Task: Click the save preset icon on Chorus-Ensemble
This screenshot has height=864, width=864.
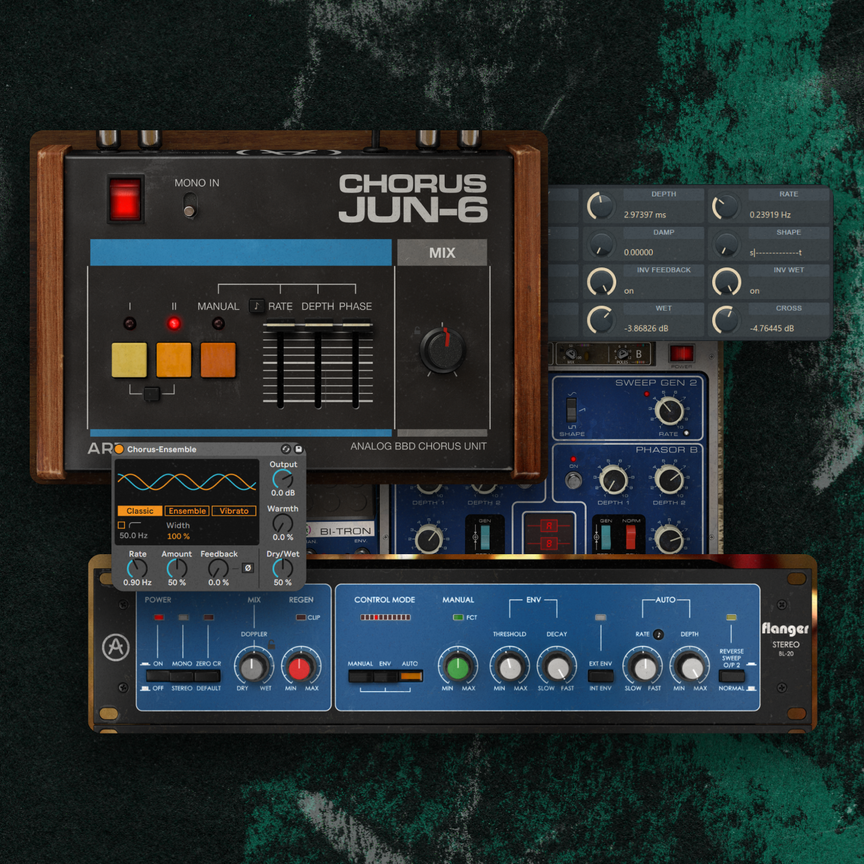Action: 299,449
